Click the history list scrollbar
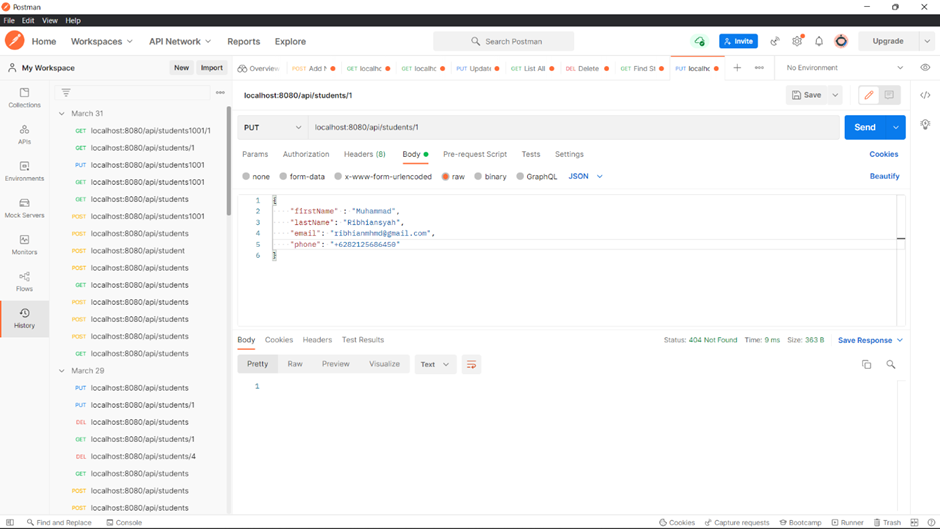 tap(228, 161)
